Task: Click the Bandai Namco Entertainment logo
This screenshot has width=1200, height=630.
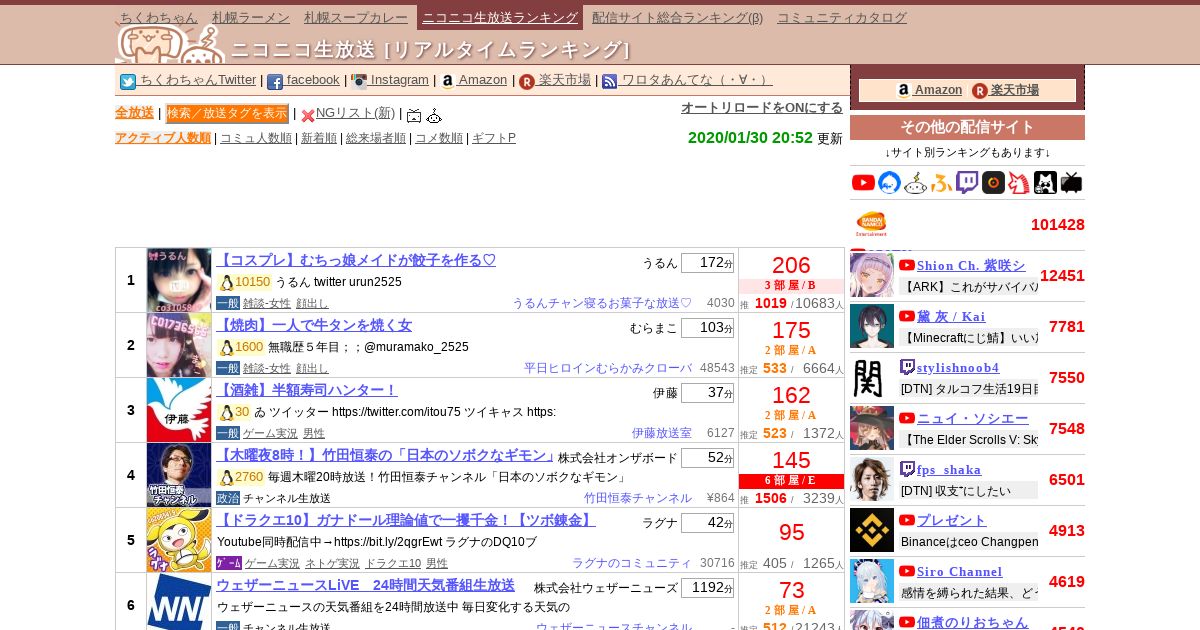Action: click(871, 224)
